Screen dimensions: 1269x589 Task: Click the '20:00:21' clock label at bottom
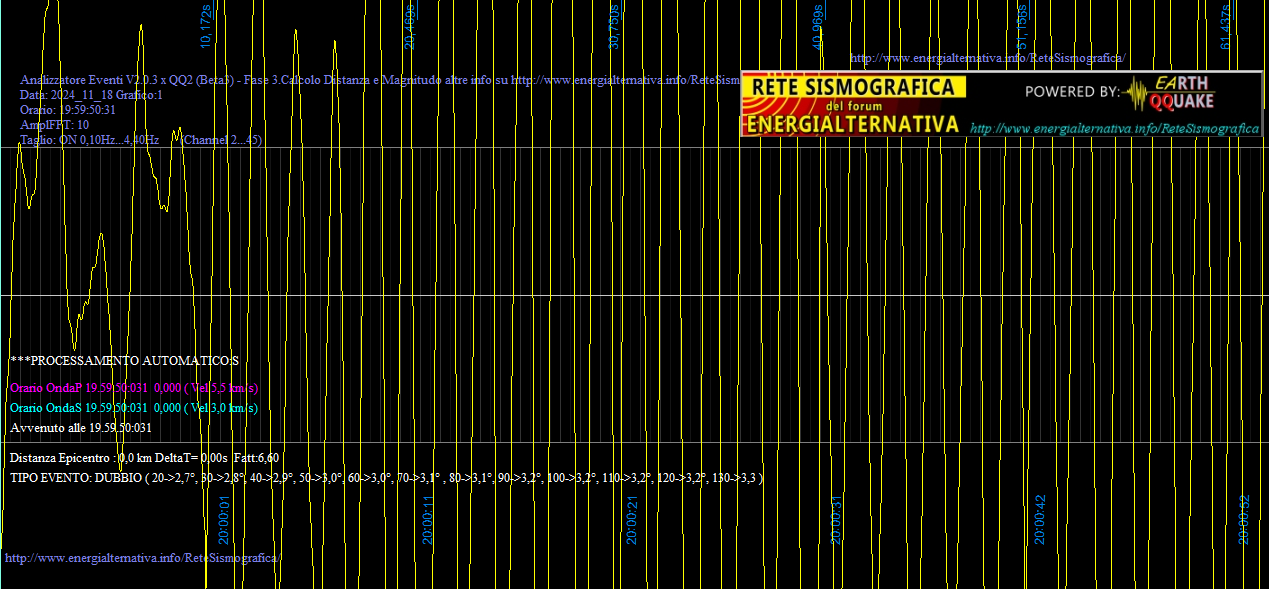click(x=632, y=520)
